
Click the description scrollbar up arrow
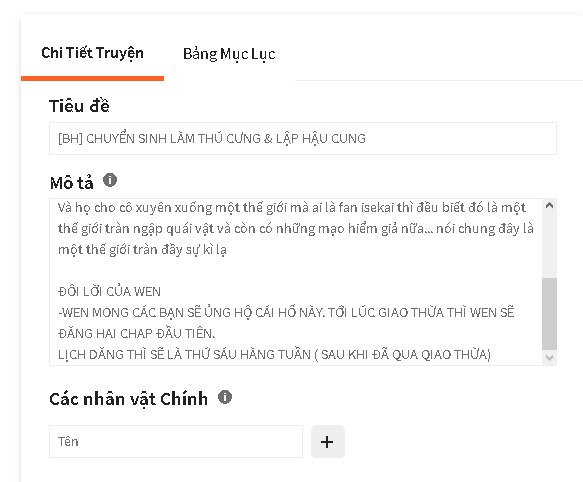549,206
